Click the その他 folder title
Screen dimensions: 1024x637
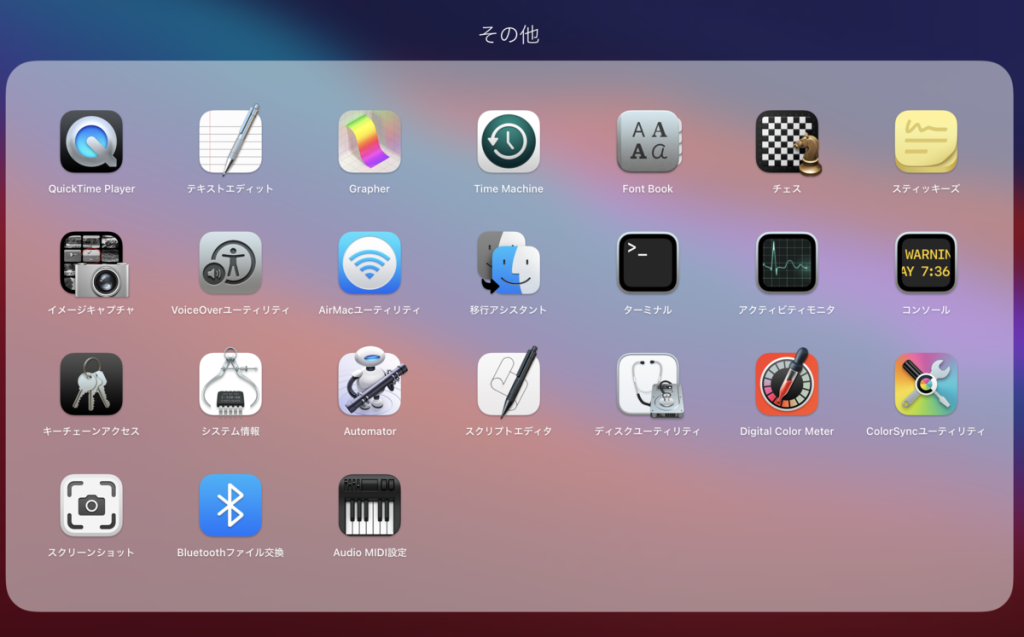point(508,34)
